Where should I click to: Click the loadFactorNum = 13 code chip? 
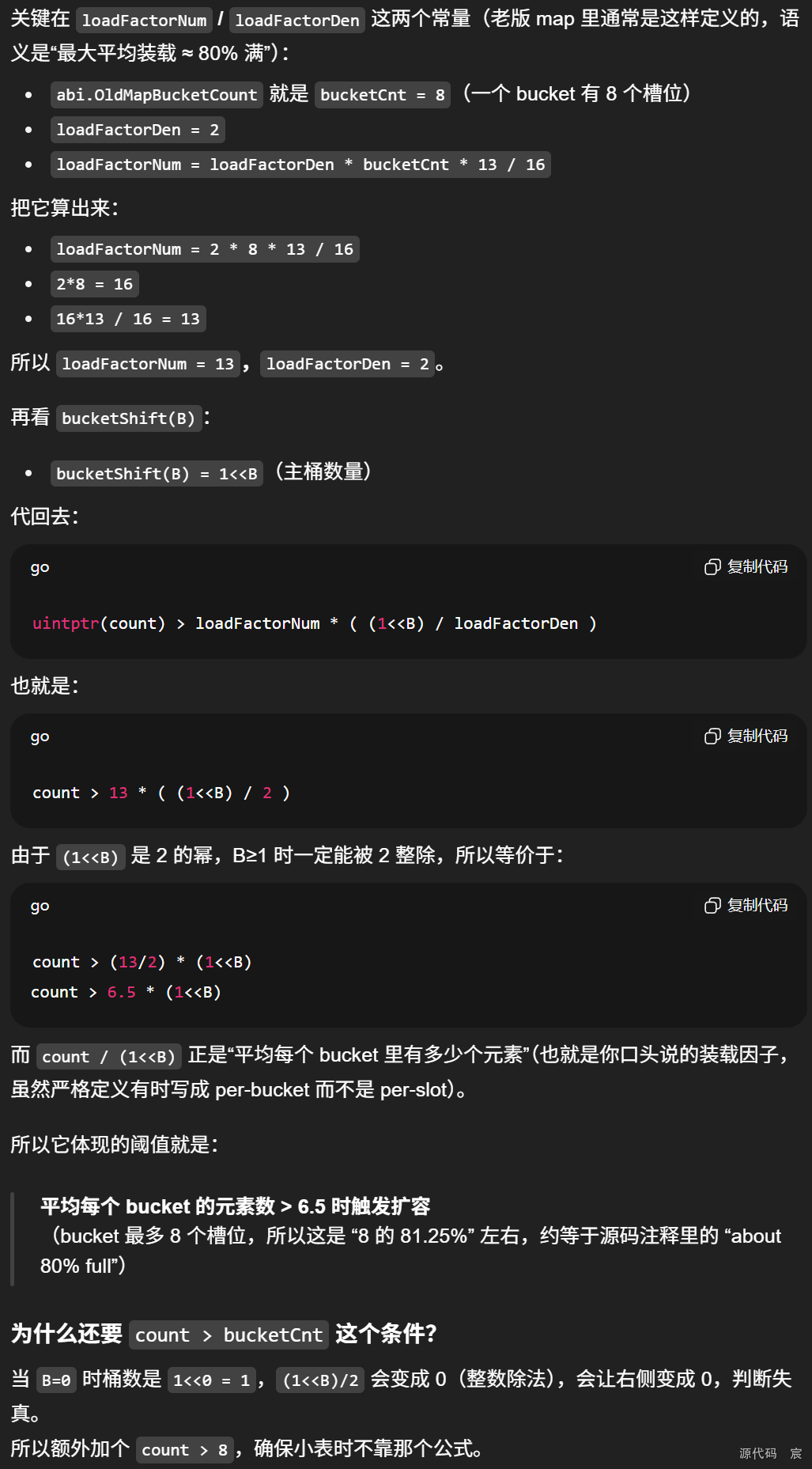point(147,363)
